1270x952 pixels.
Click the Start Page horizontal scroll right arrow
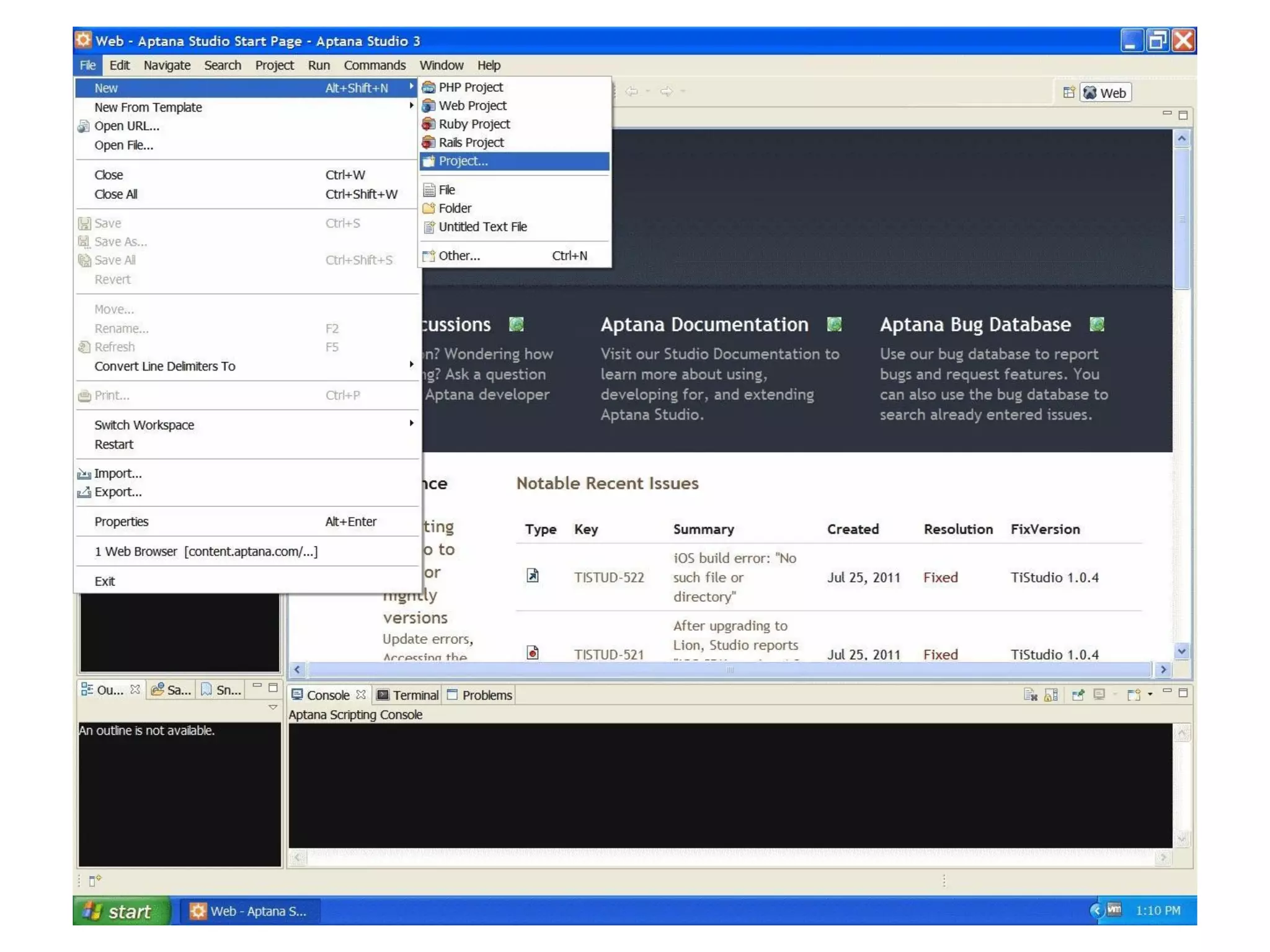1163,669
